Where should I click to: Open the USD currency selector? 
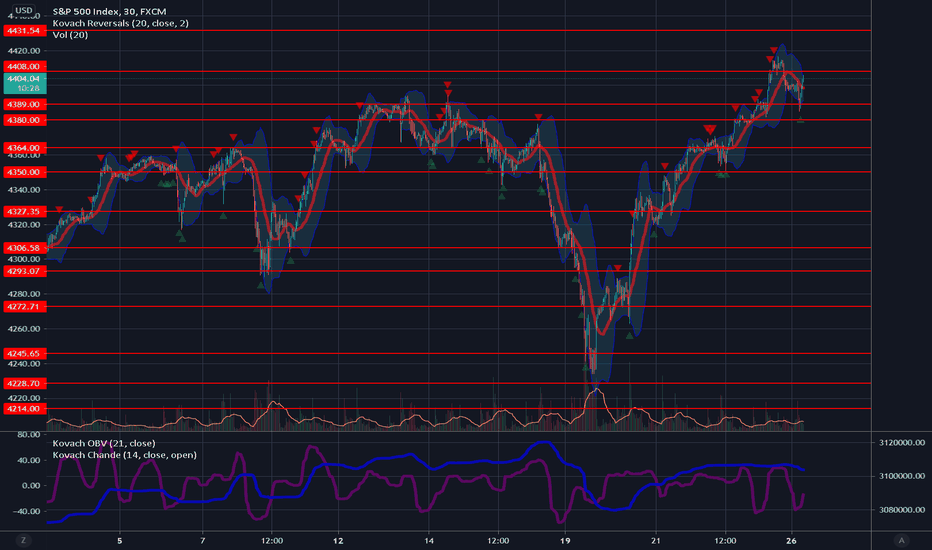24,10
